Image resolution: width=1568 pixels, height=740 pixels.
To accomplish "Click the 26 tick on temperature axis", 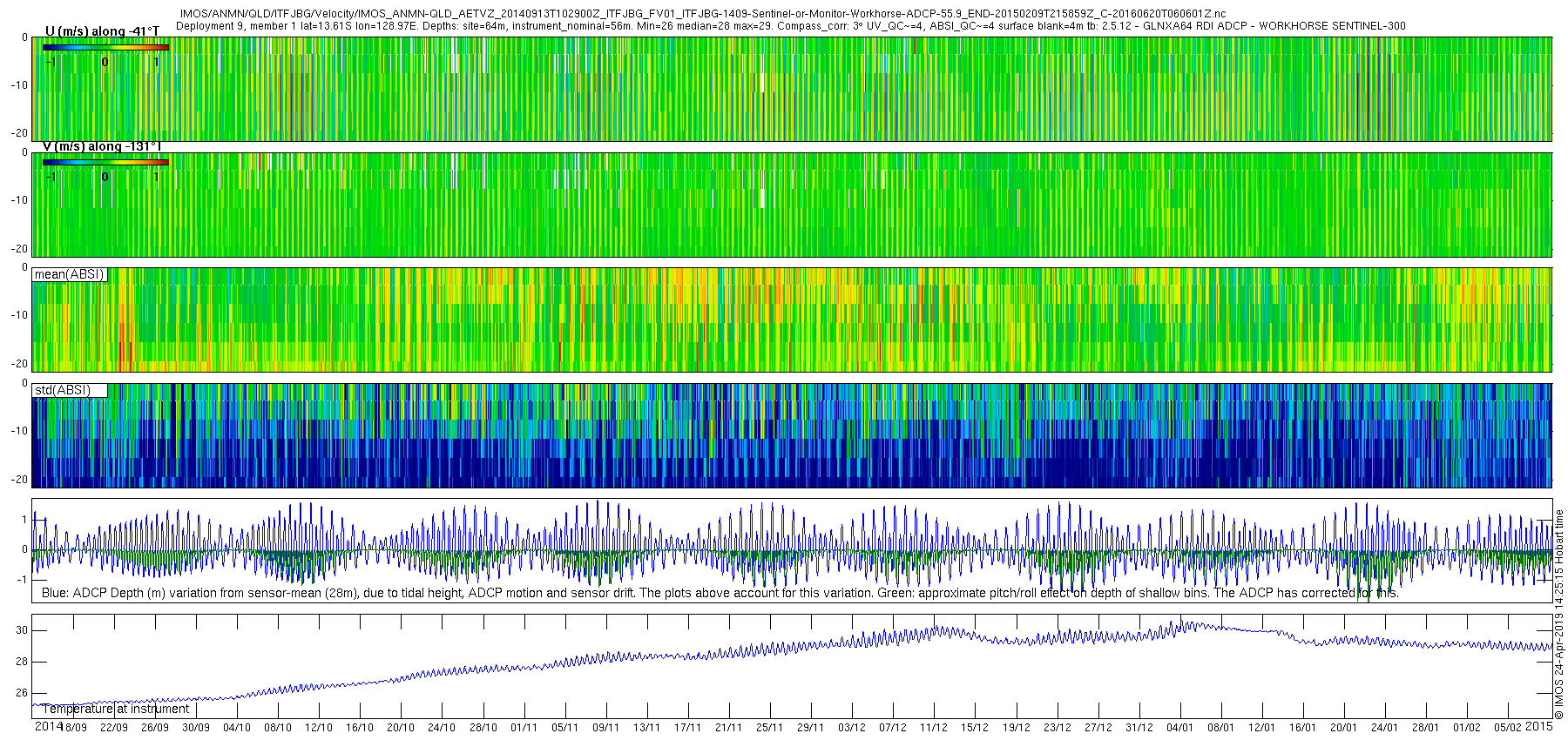I will point(22,693).
